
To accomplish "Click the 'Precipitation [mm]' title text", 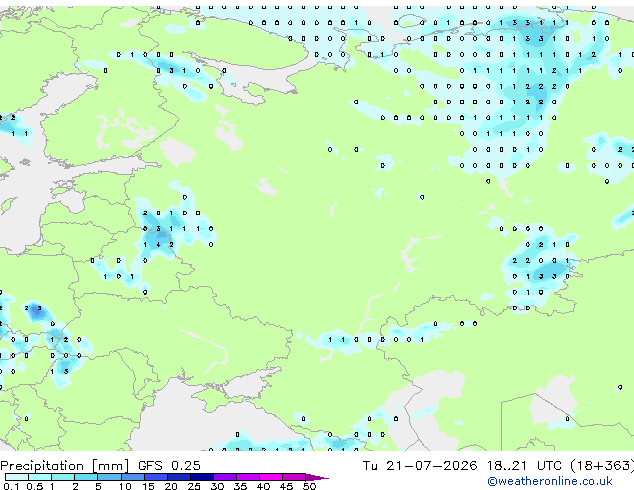I will pyautogui.click(x=65, y=466).
